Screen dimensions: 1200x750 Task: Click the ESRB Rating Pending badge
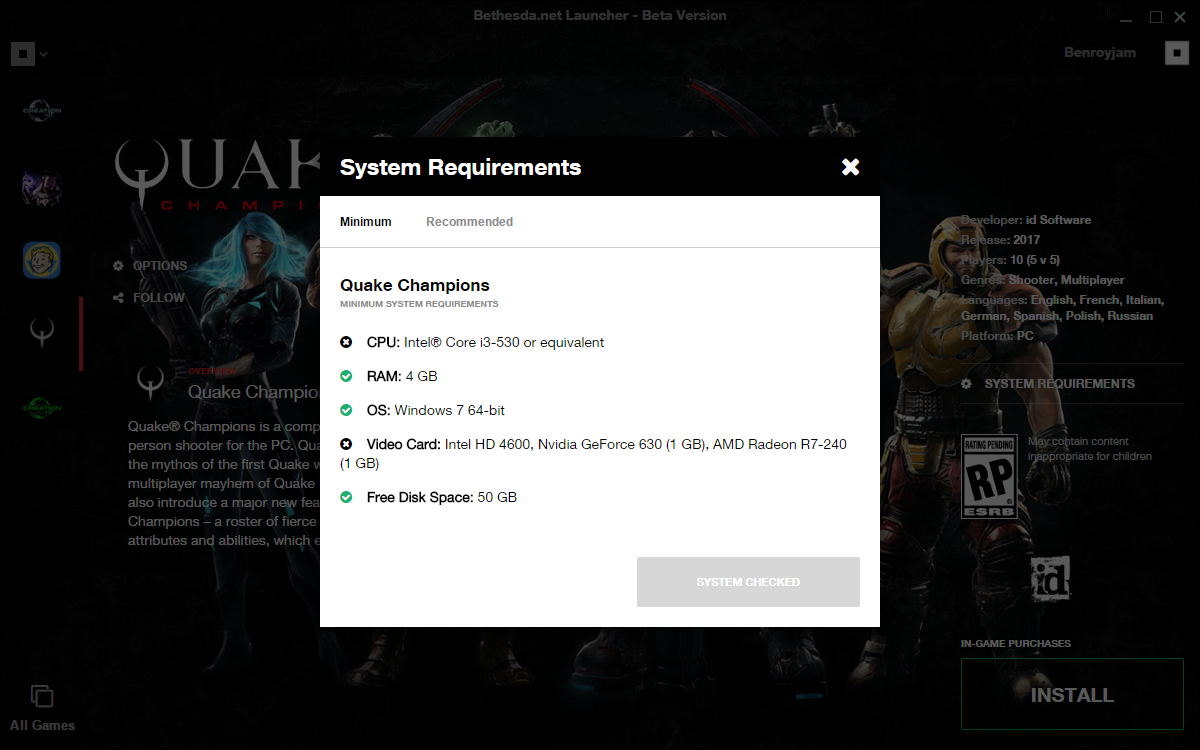coord(988,477)
